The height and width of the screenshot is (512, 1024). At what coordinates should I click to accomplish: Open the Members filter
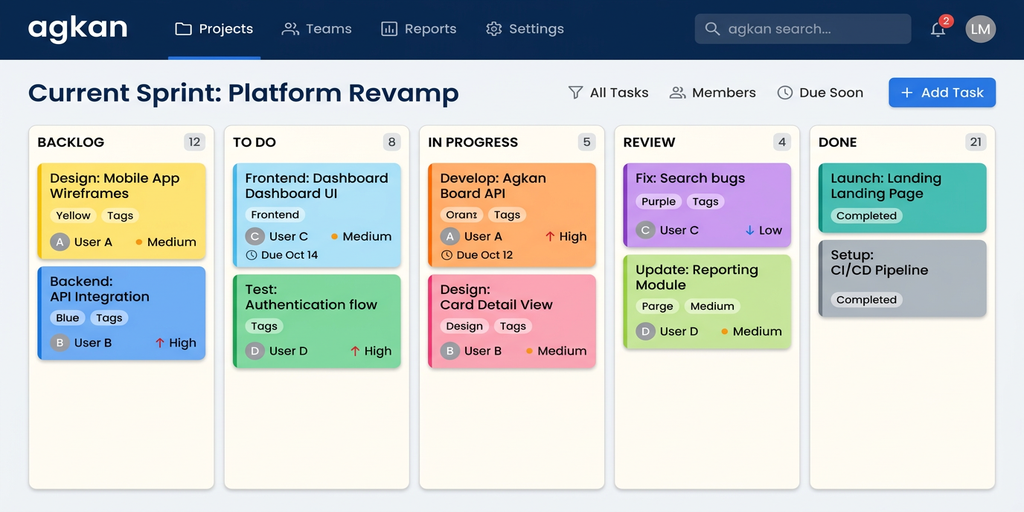point(712,92)
